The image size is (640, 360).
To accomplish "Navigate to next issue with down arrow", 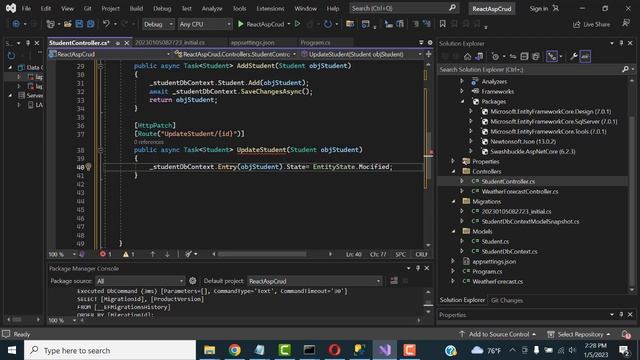I will (x=167, y=254).
